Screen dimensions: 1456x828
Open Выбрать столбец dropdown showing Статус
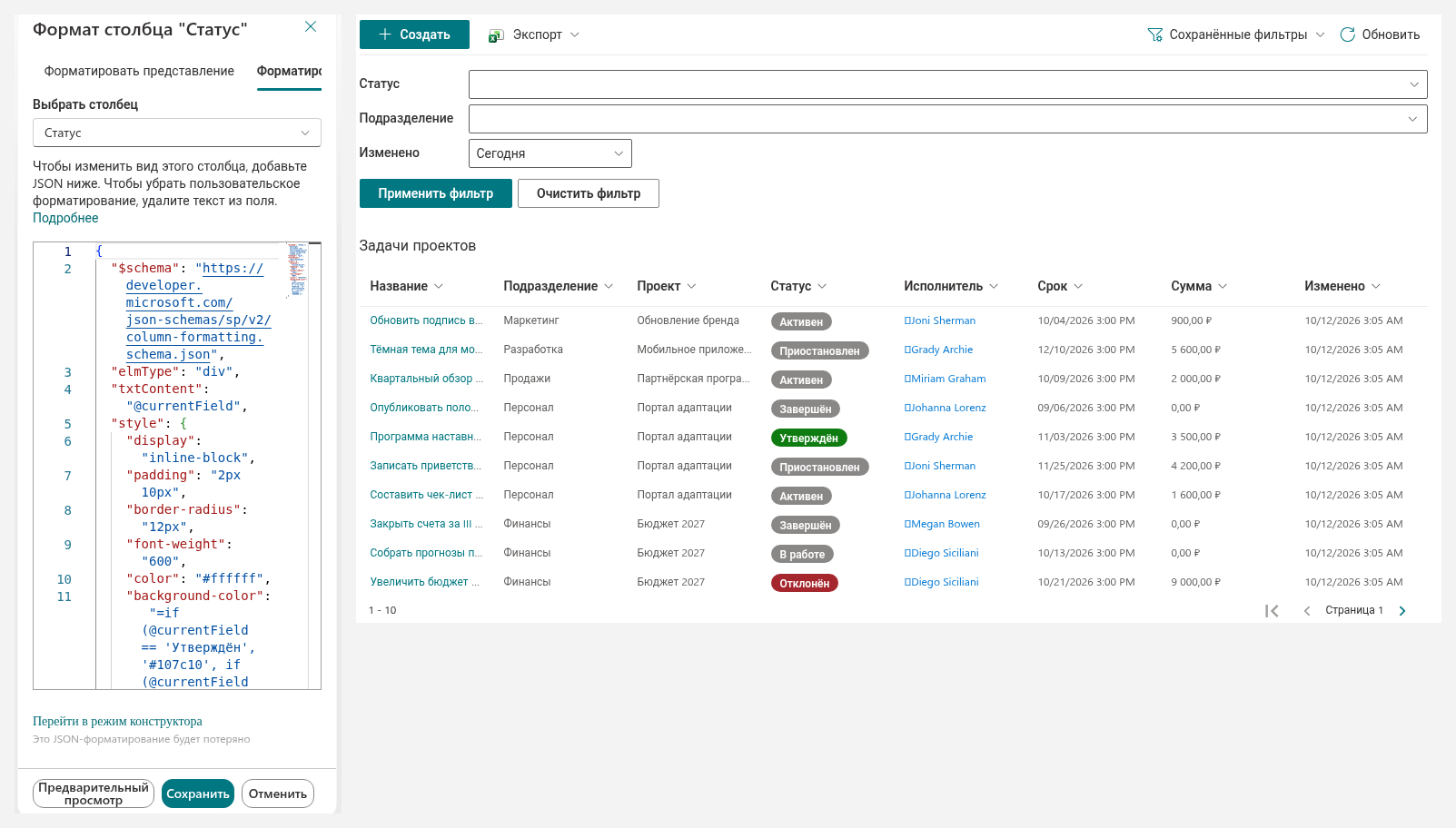coord(177,133)
